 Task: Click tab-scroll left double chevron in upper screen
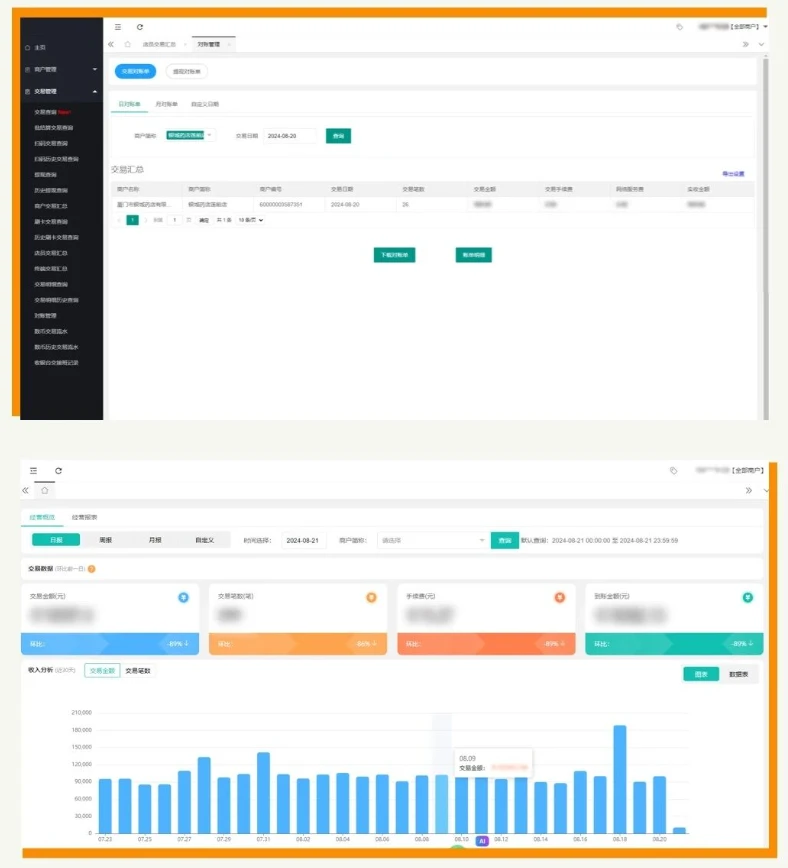click(111, 44)
